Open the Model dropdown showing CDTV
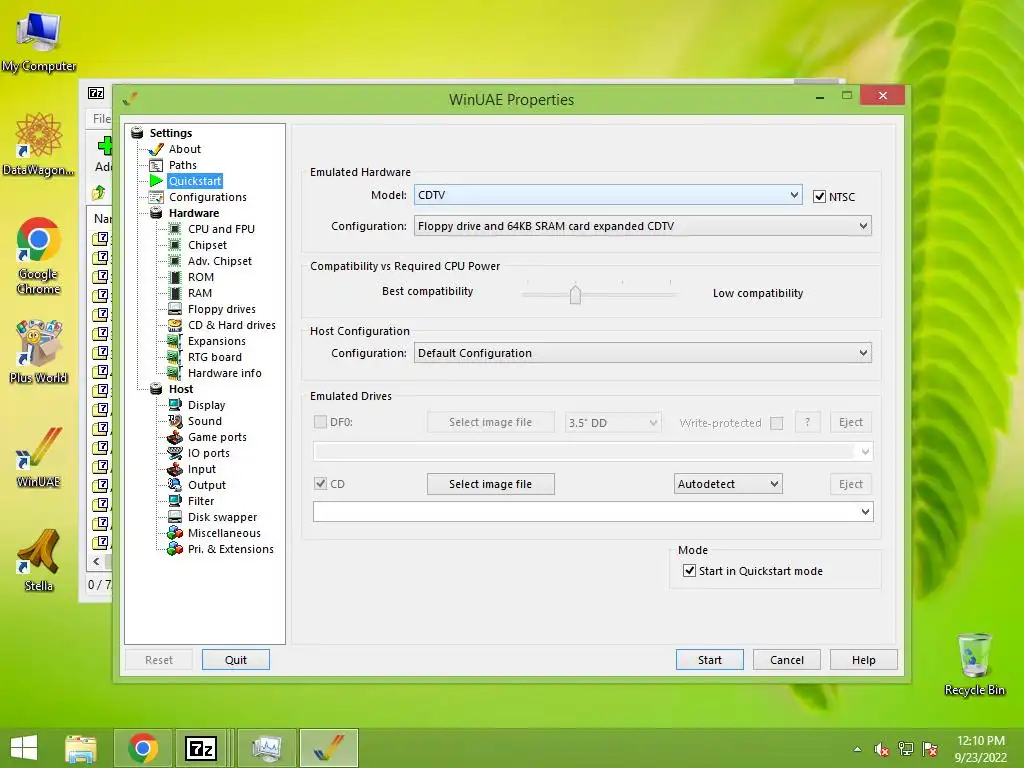This screenshot has height=768, width=1024. click(x=608, y=195)
